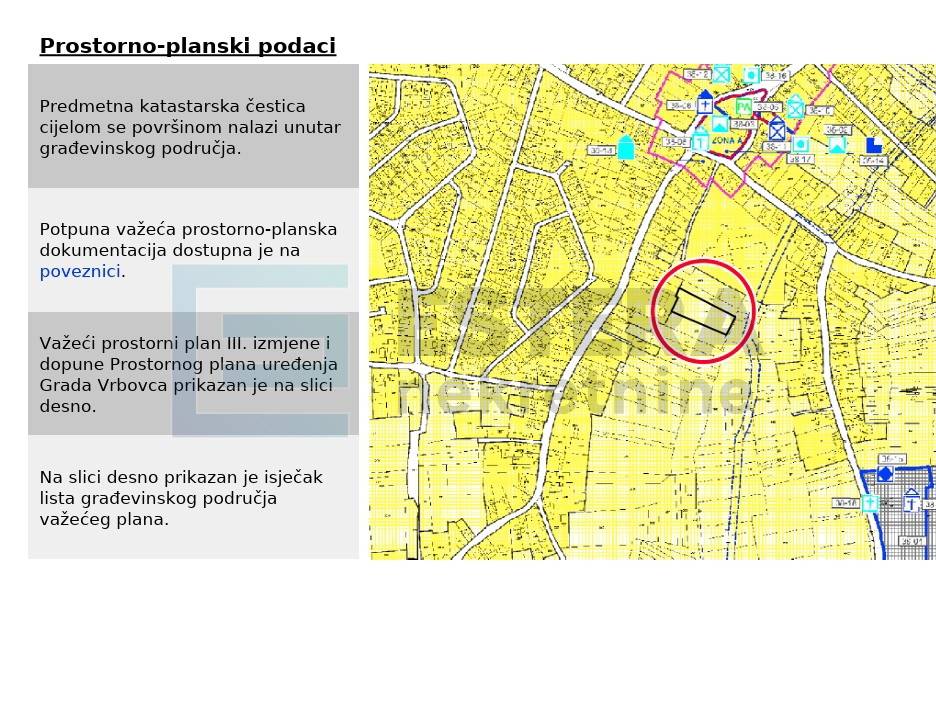936x702 pixels.
Task: Click the "ZONA A" label on map
Action: click(x=726, y=140)
